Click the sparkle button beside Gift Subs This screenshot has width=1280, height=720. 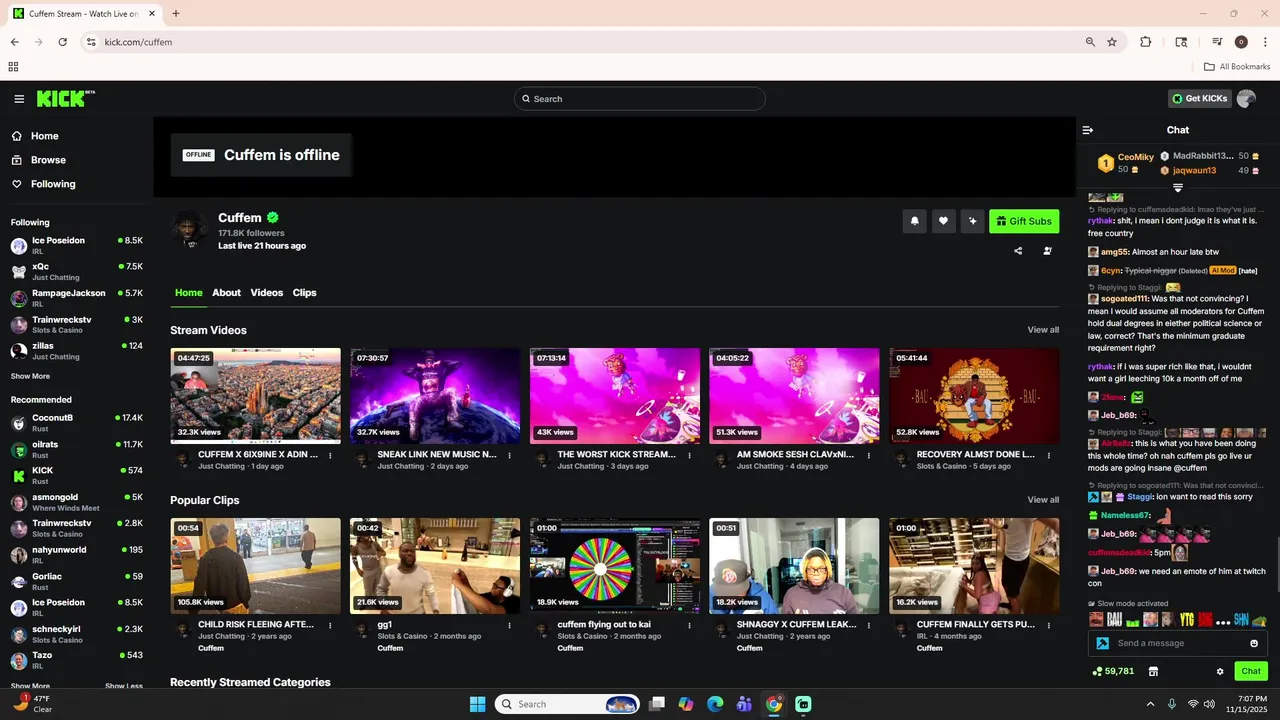972,221
